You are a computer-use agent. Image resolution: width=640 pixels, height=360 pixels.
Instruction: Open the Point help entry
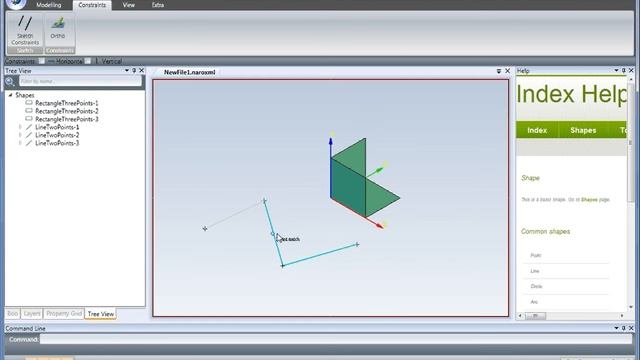[x=536, y=256]
